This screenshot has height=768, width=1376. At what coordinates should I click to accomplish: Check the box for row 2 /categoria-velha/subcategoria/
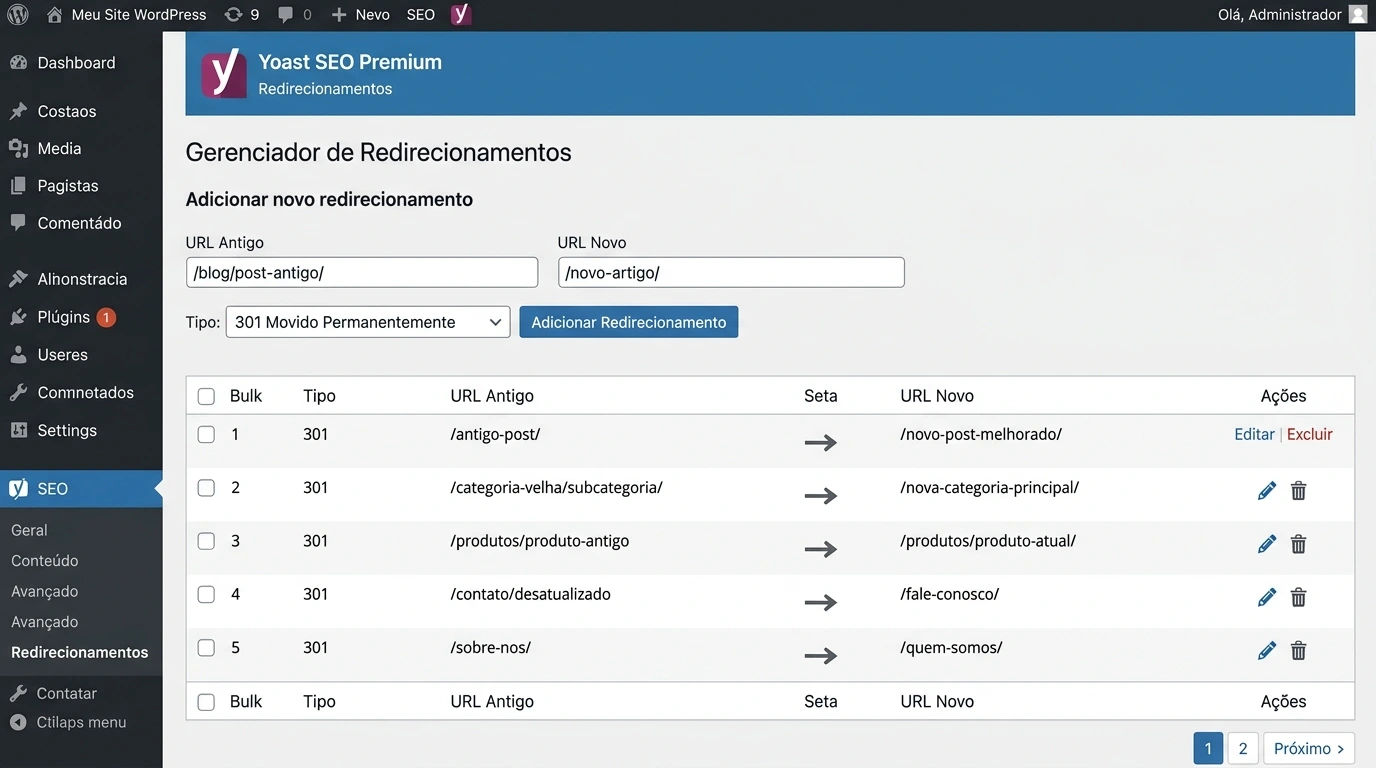tap(206, 488)
